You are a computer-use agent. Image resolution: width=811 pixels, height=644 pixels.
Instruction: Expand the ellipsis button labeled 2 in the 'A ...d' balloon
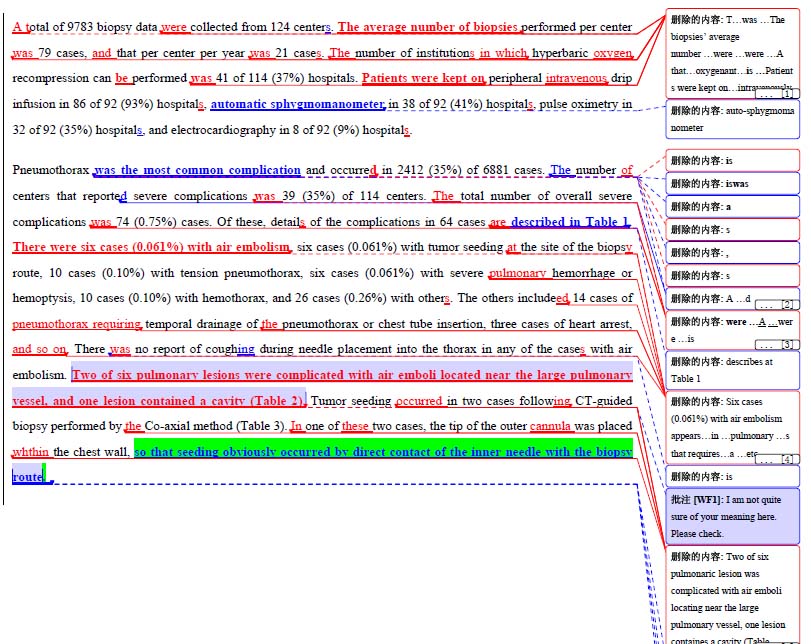click(x=777, y=305)
